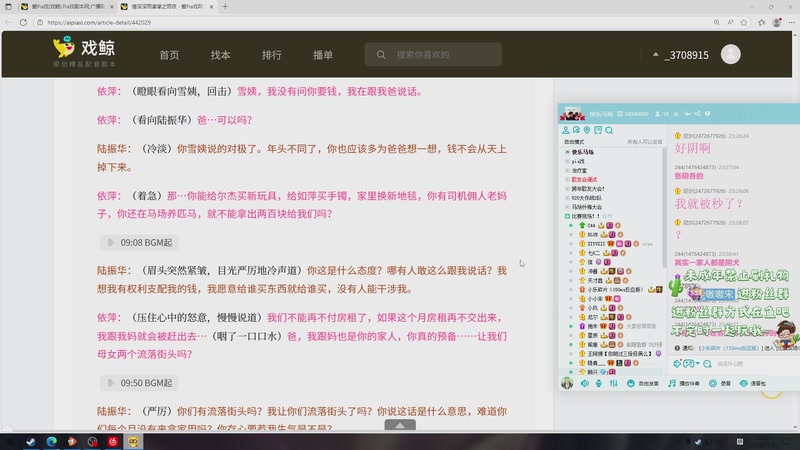Click the browser zoom icon
800x450 pixels.
pyautogui.click(x=717, y=22)
